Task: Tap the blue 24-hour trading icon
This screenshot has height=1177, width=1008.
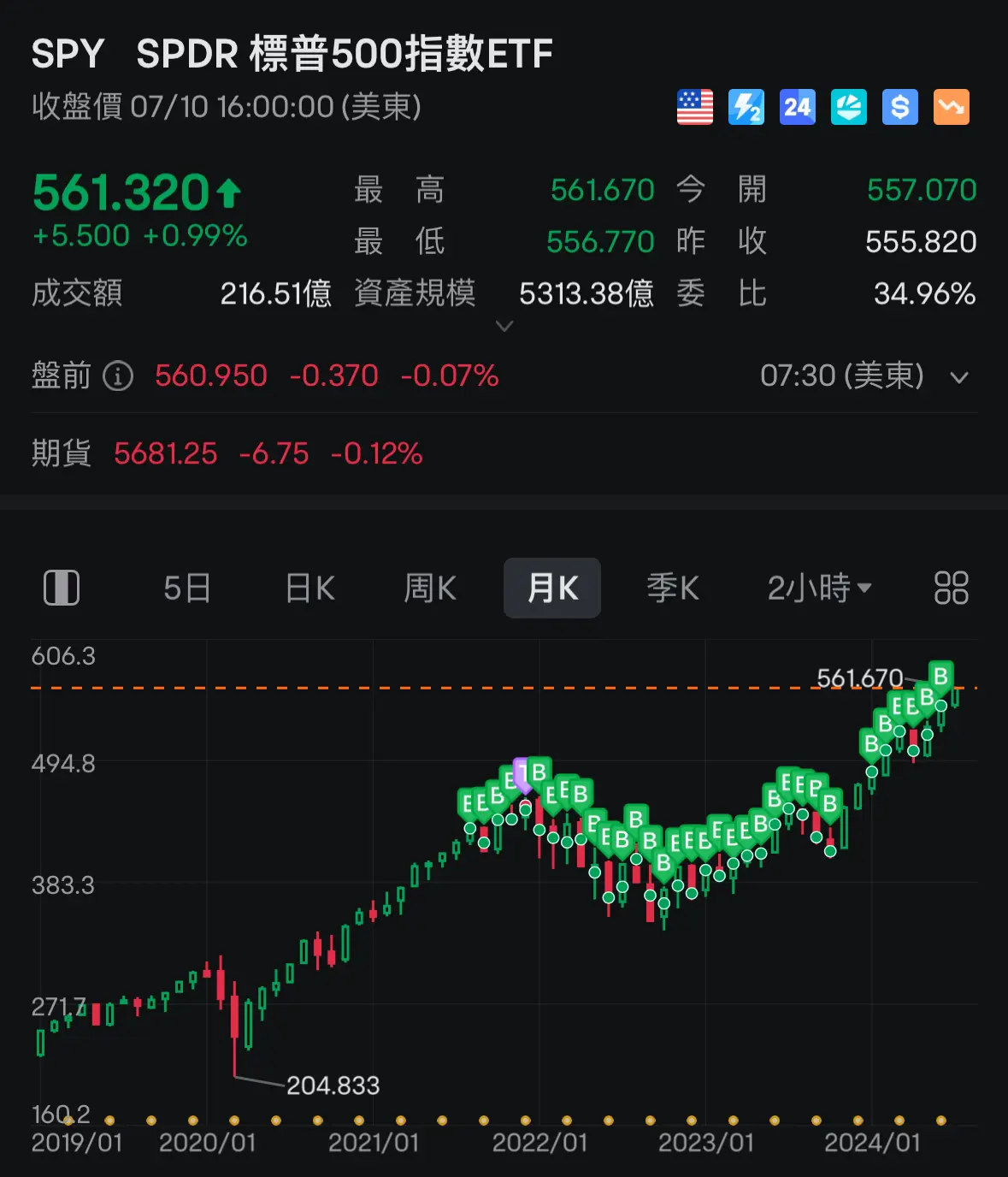Action: 798,108
